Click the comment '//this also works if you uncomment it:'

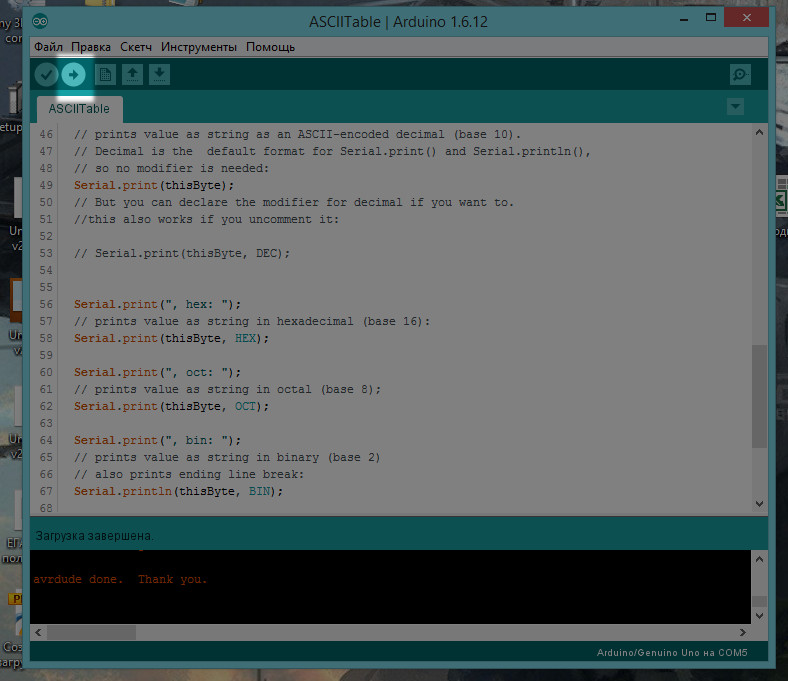(207, 220)
